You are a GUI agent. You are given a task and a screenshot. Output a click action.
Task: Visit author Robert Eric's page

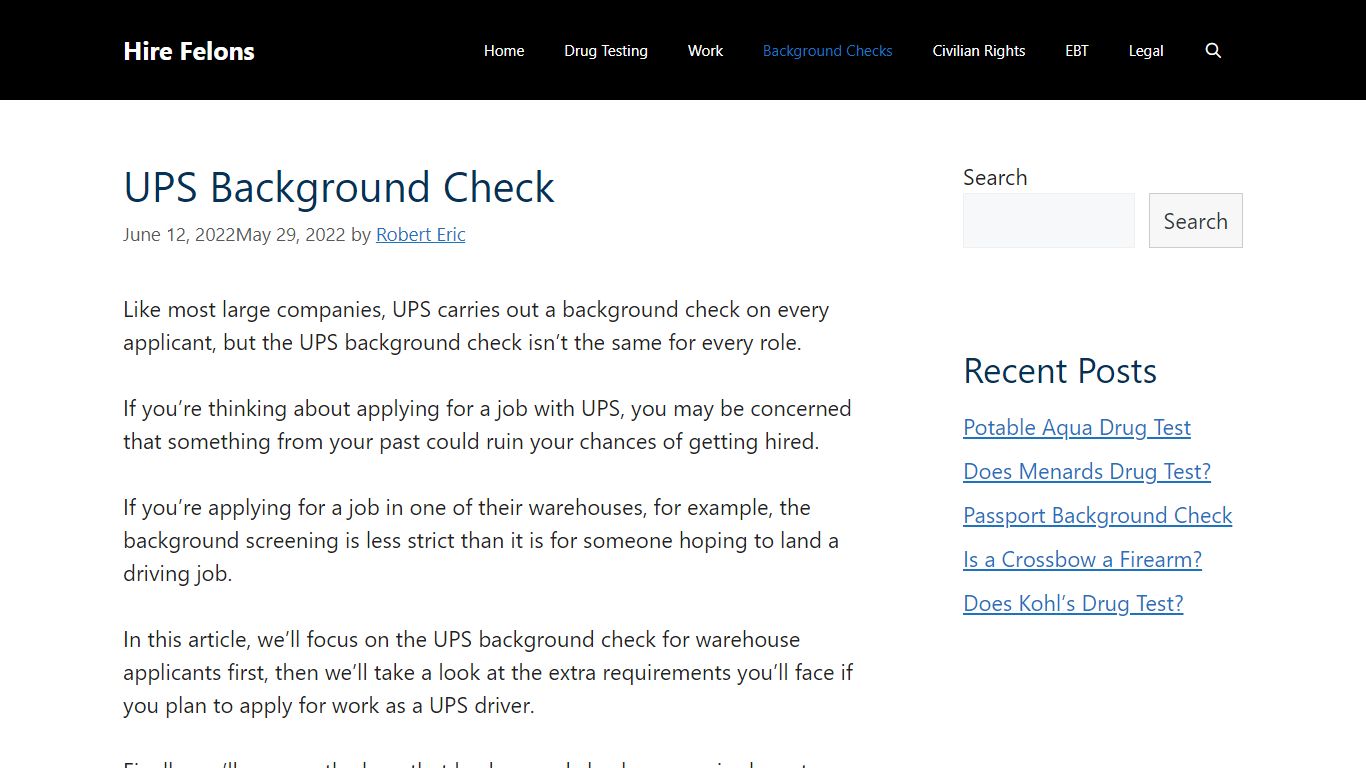click(x=421, y=235)
